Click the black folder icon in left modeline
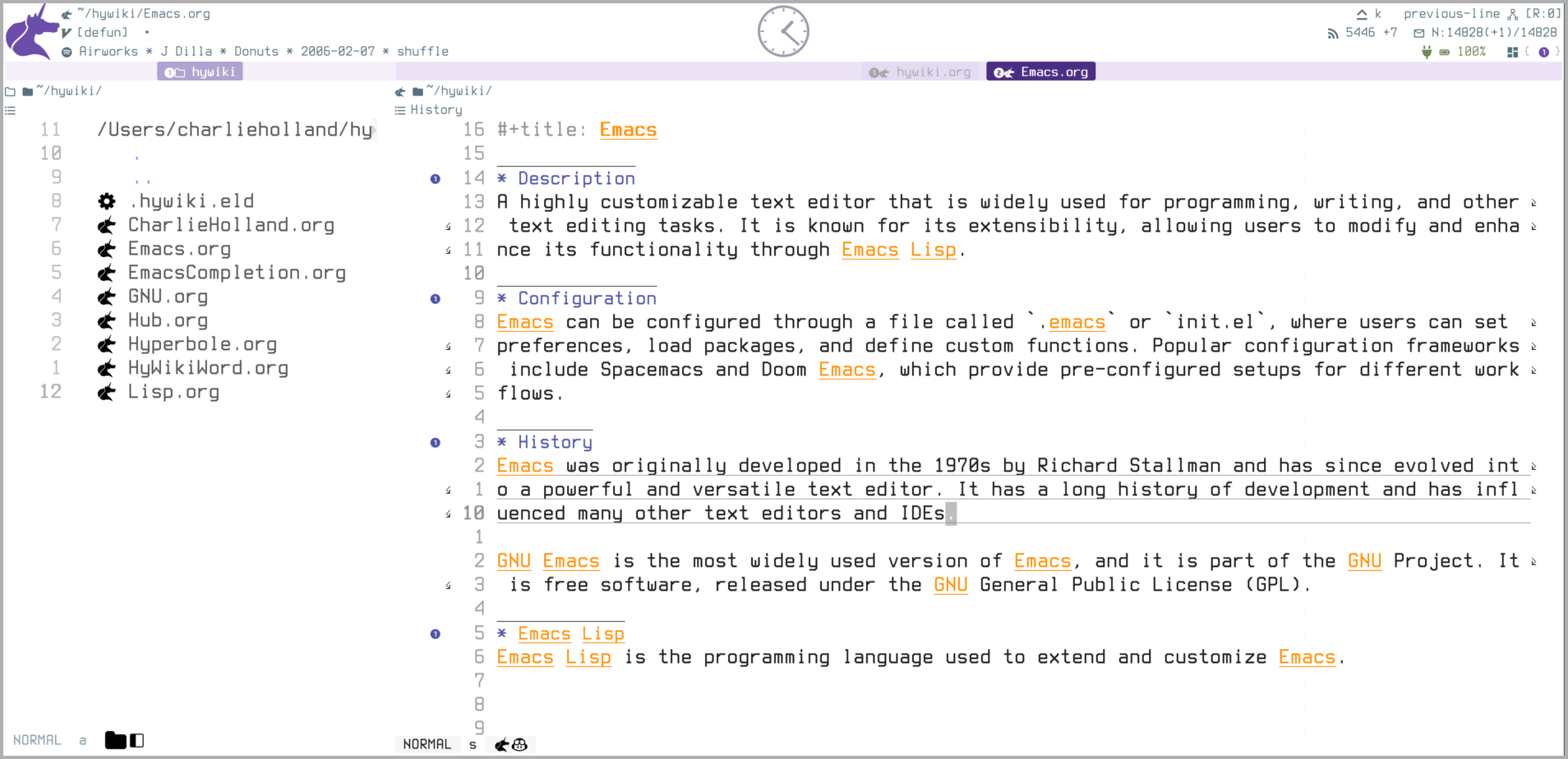This screenshot has width=1568, height=759. tap(116, 740)
